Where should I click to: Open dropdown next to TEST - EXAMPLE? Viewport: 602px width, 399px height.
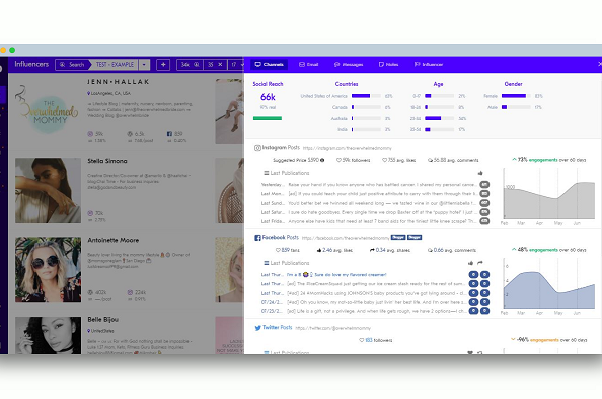tap(144, 65)
